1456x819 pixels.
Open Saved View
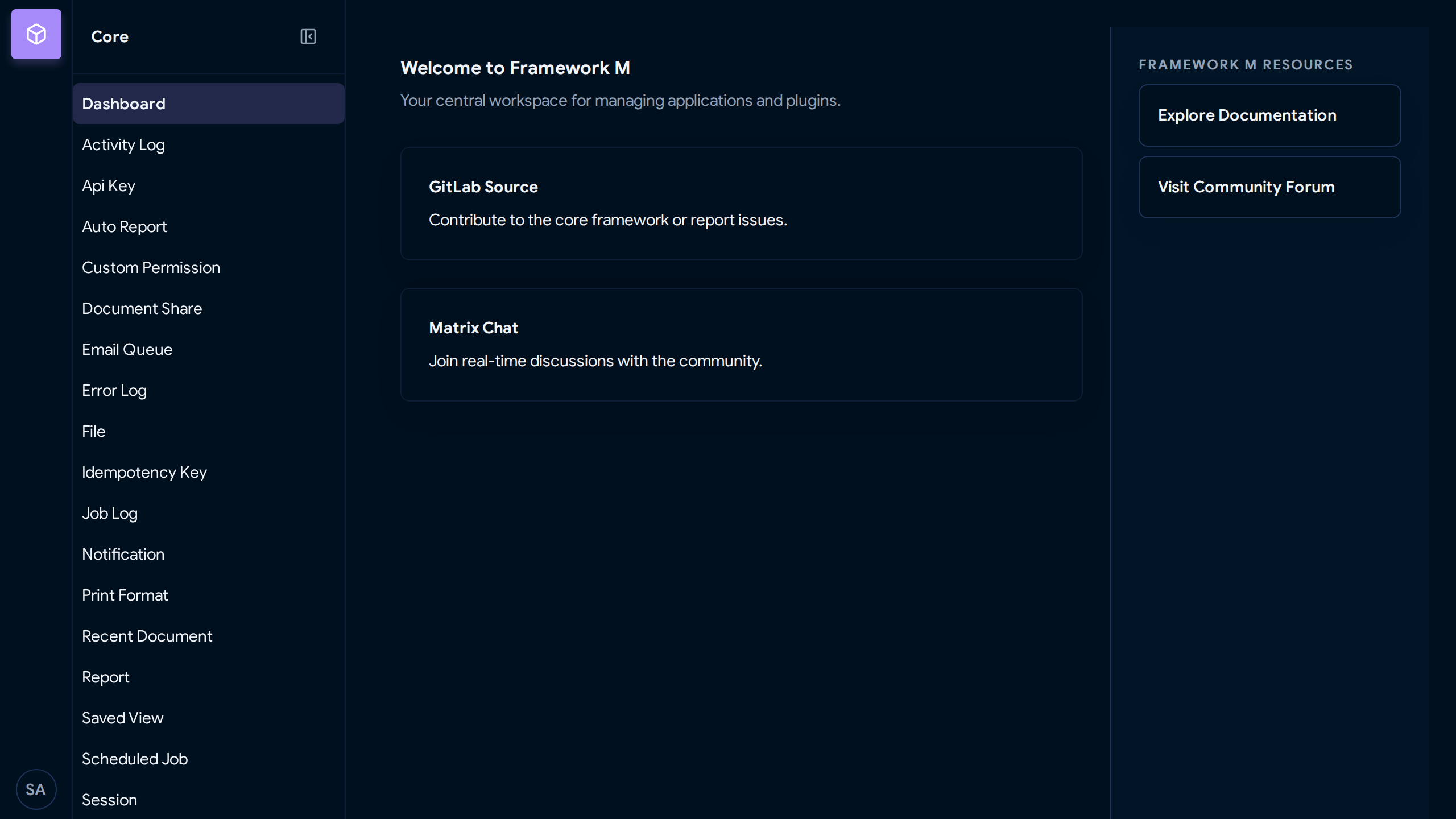click(x=209, y=718)
